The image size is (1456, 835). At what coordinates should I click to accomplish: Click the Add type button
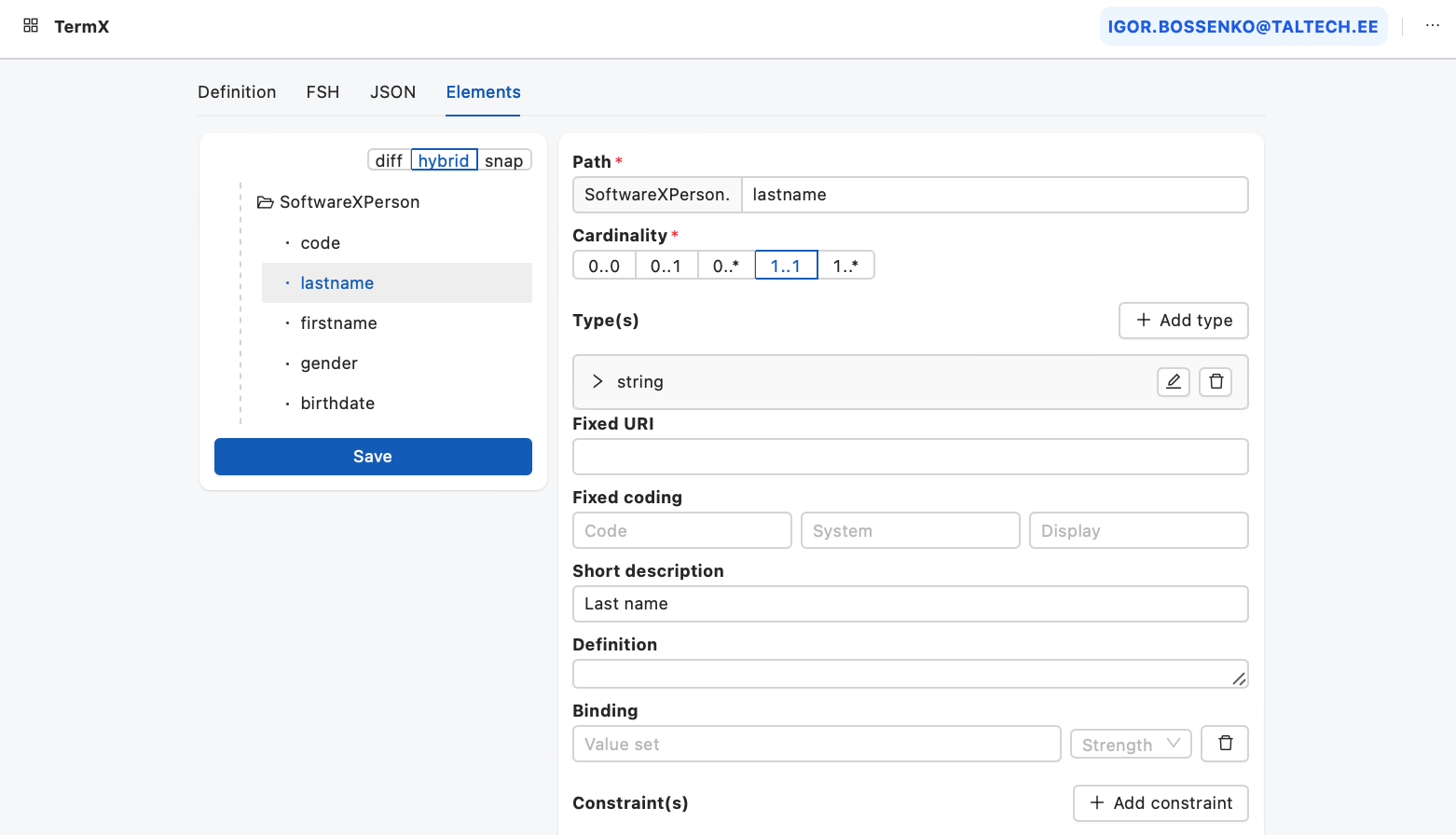click(1183, 321)
